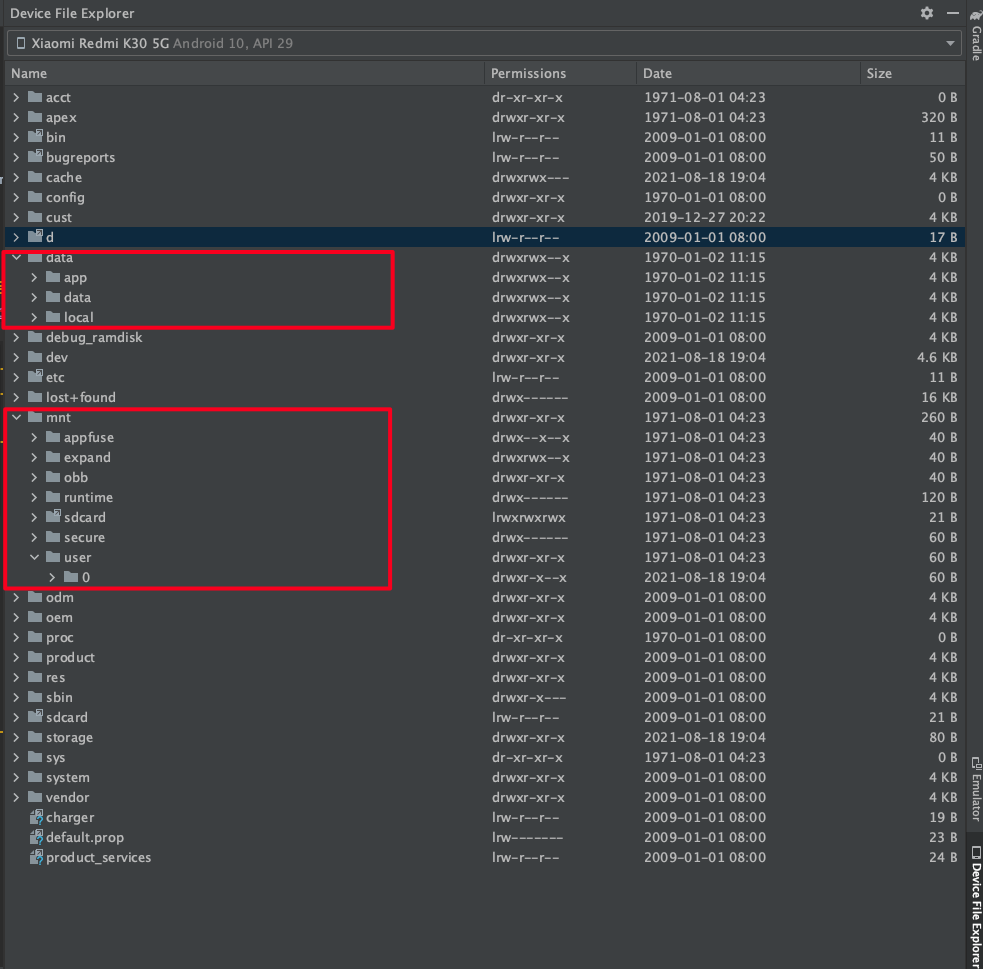The width and height of the screenshot is (983, 969).
Task: Click the d symlink folder icon
Action: point(36,237)
